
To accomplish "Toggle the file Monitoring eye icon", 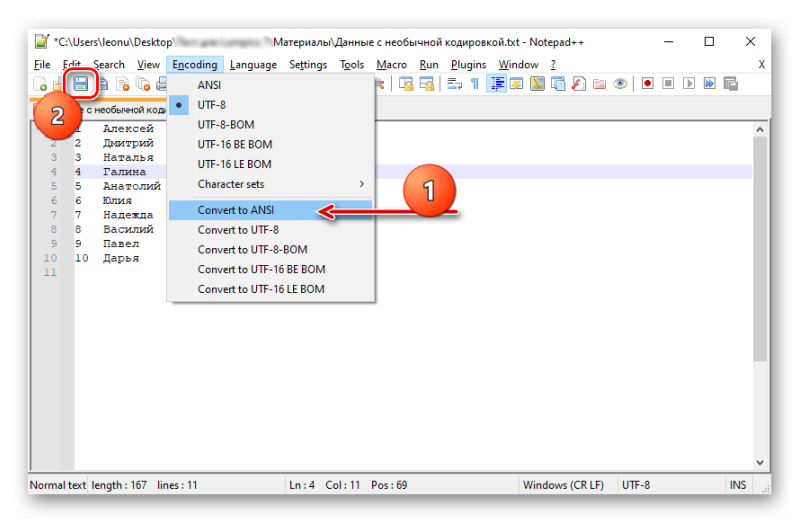I will (x=620, y=84).
